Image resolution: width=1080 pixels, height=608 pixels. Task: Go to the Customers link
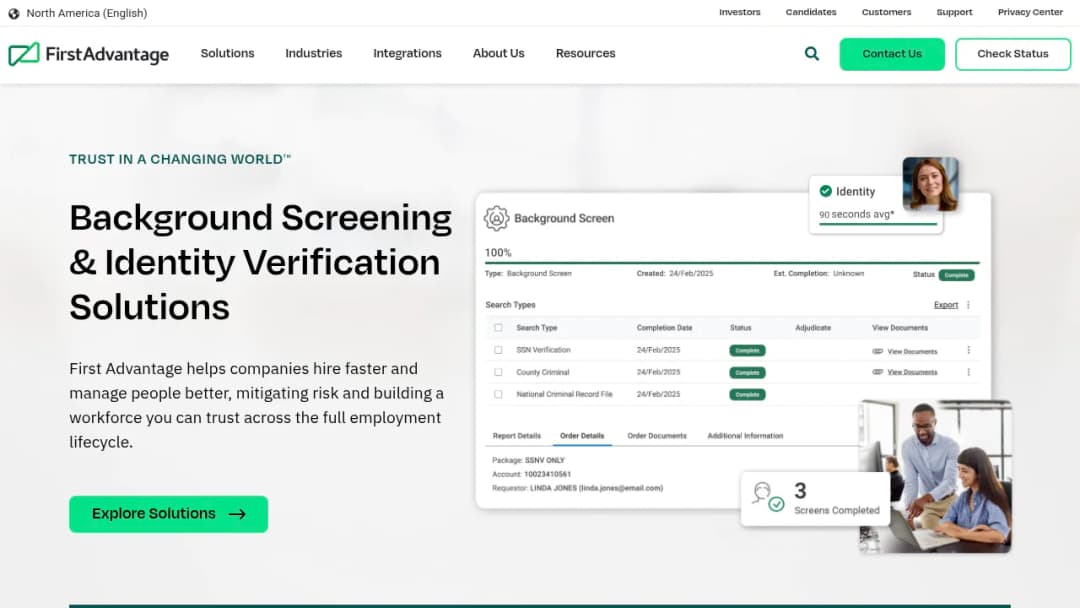[x=886, y=12]
